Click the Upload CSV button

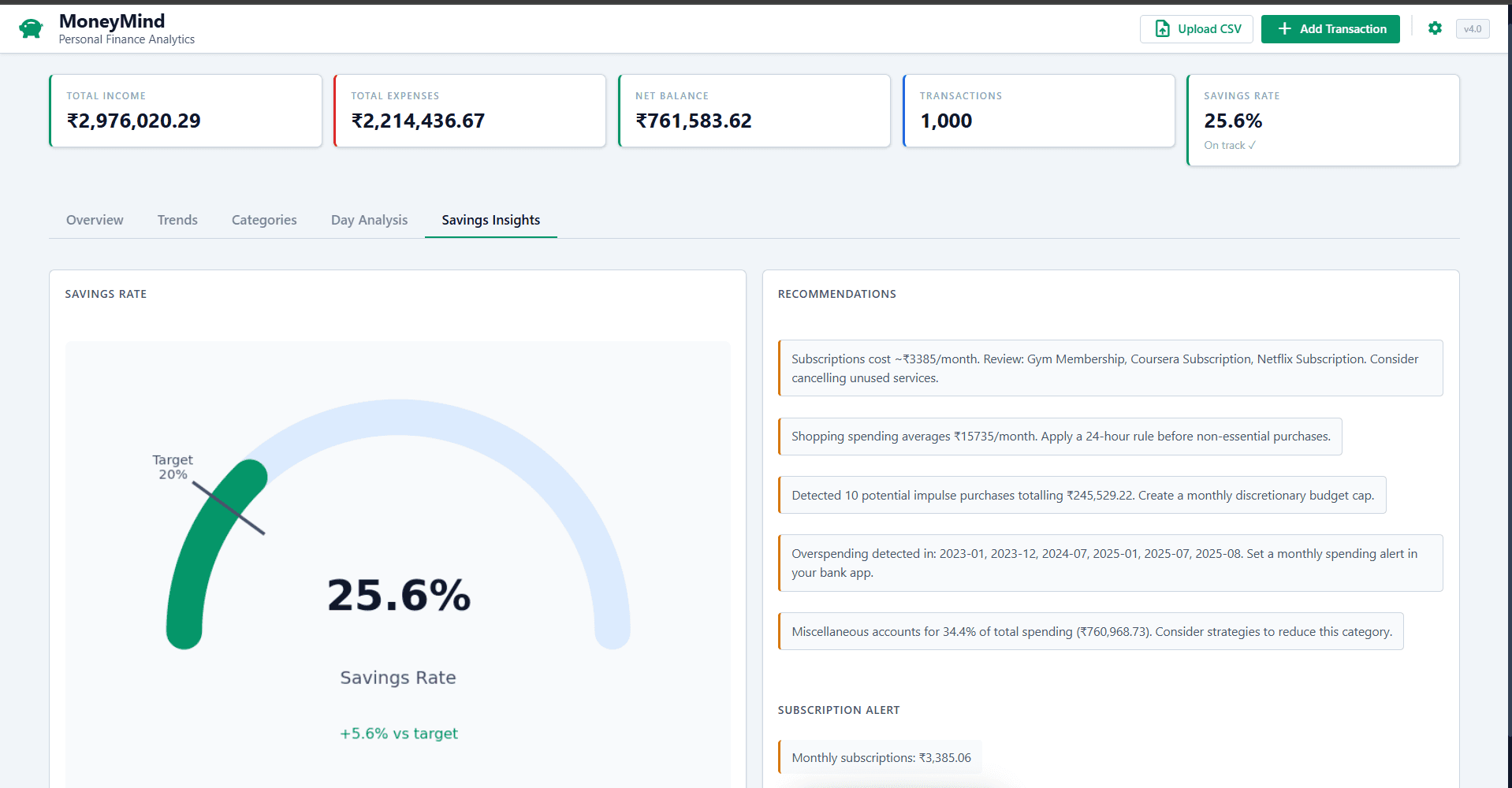pyautogui.click(x=1196, y=29)
